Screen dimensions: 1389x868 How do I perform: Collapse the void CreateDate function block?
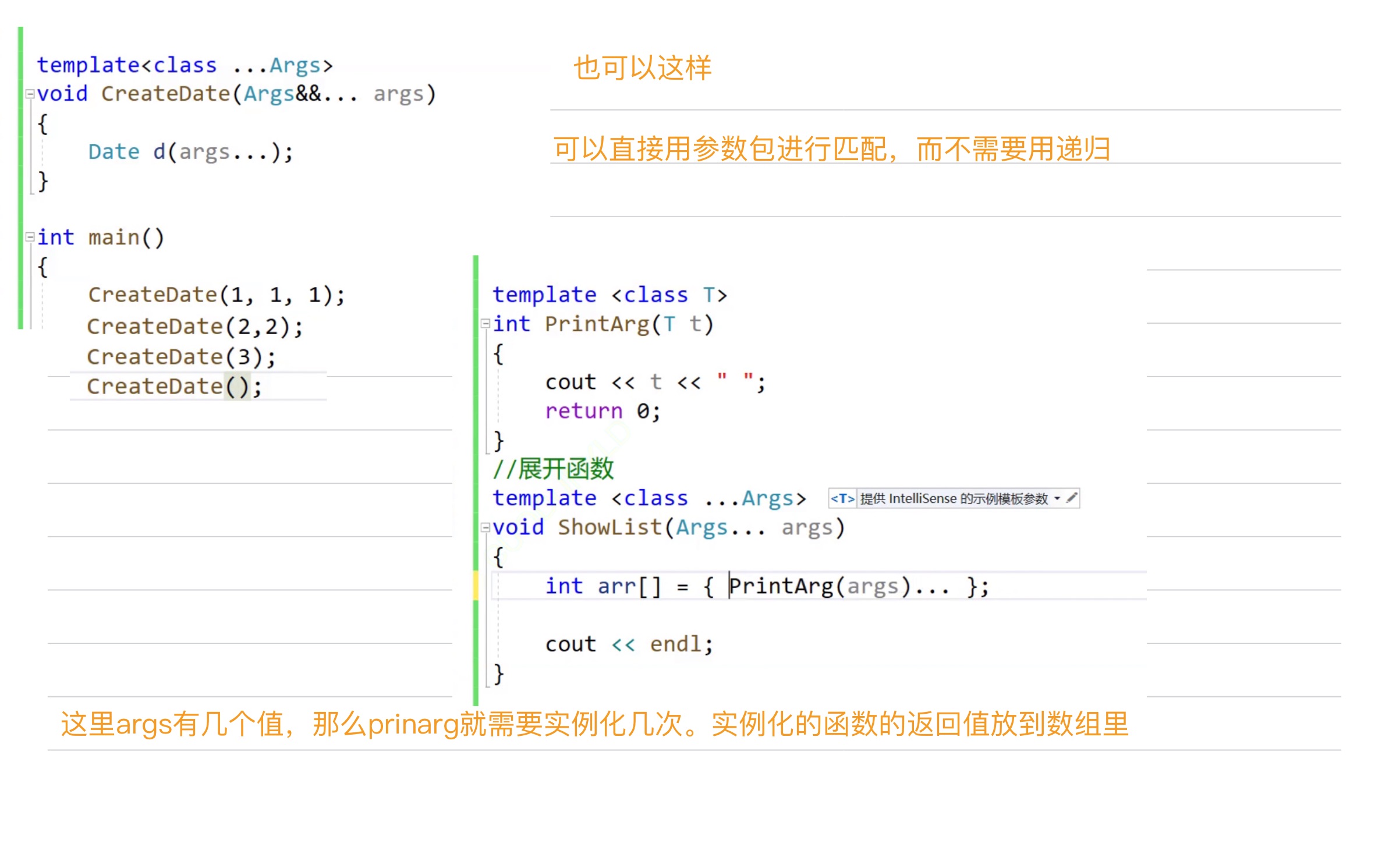point(30,93)
